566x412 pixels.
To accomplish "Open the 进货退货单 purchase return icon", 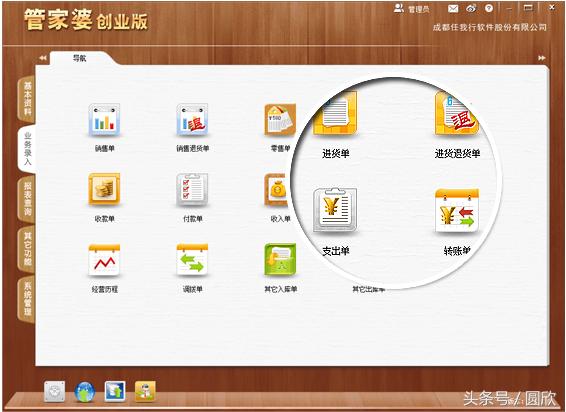I will [x=457, y=114].
